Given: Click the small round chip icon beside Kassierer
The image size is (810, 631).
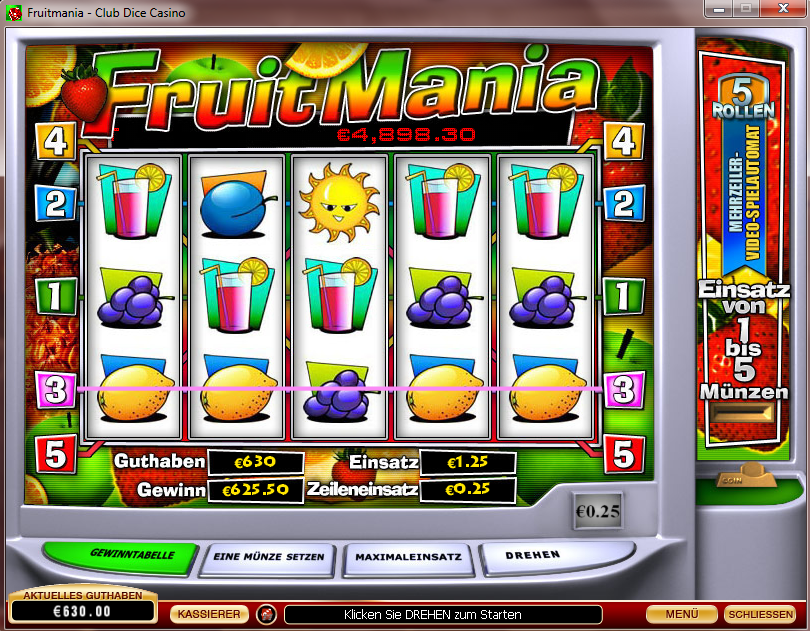Looking at the screenshot, I should click(266, 614).
